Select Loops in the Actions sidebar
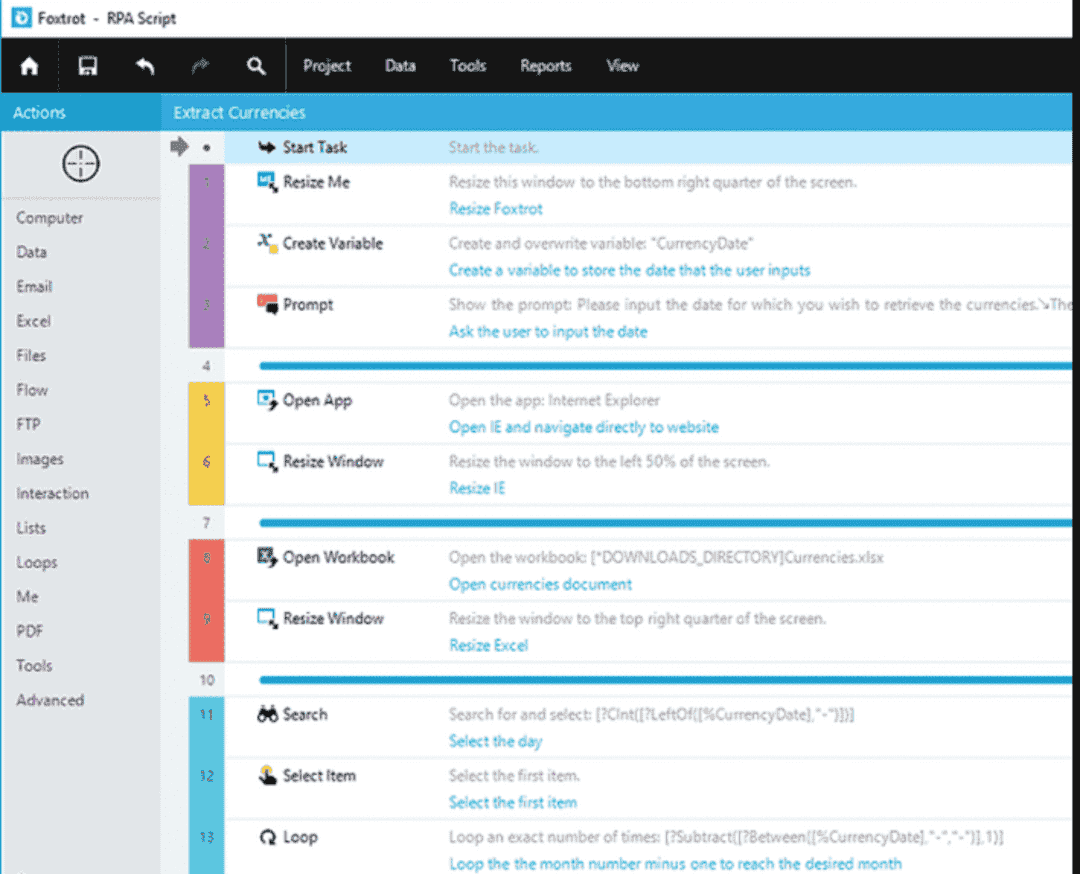 pos(37,562)
